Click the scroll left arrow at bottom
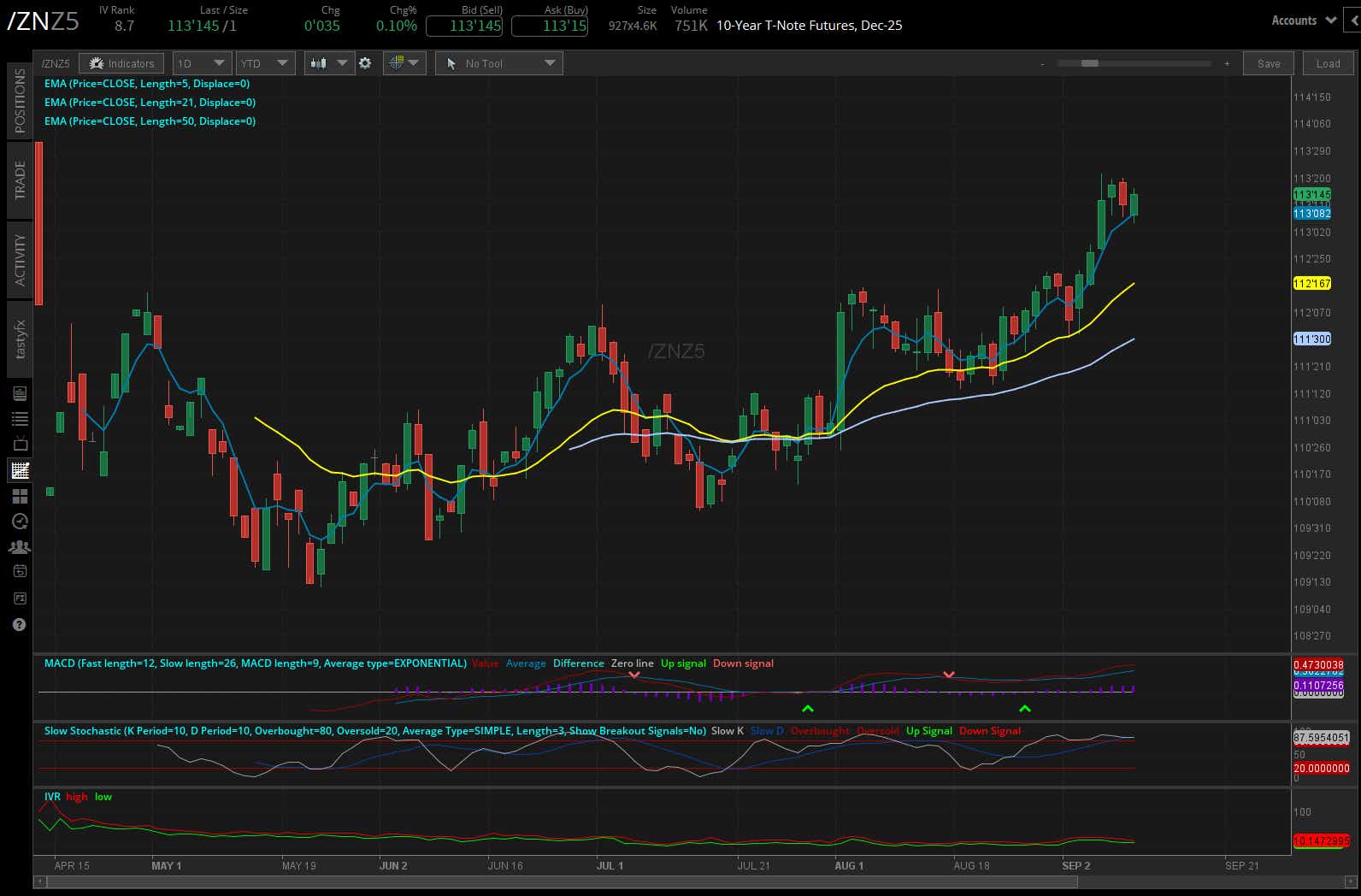This screenshot has width=1361, height=896. click(39, 882)
